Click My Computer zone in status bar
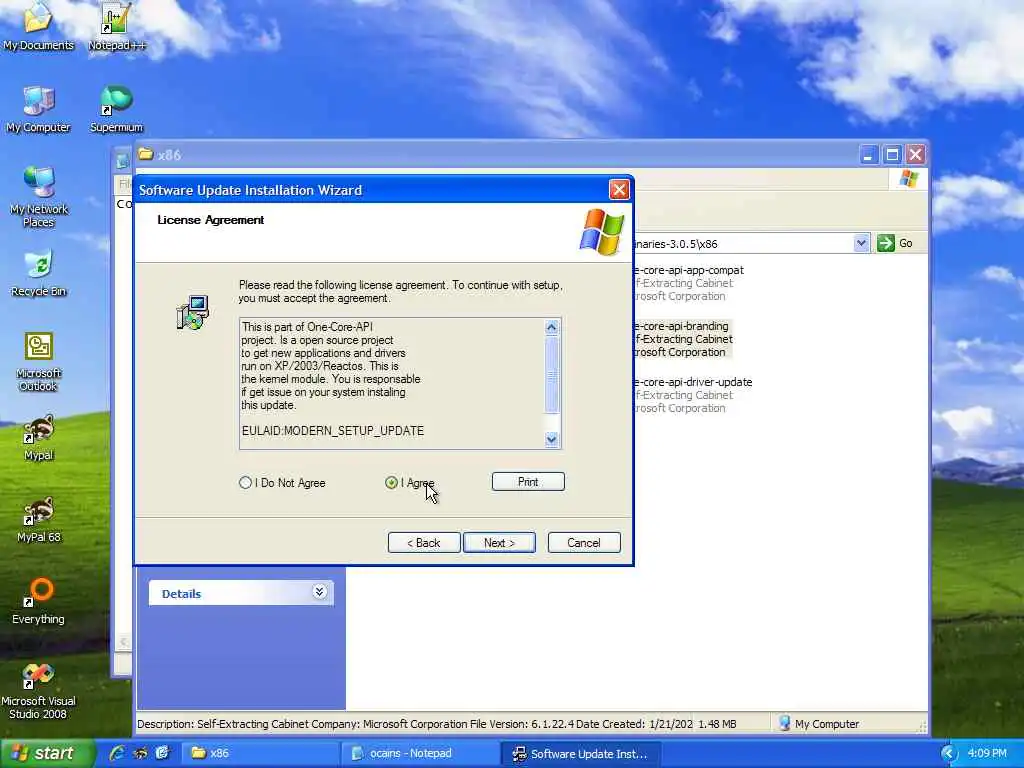Viewport: 1024px width, 768px height. click(x=818, y=724)
